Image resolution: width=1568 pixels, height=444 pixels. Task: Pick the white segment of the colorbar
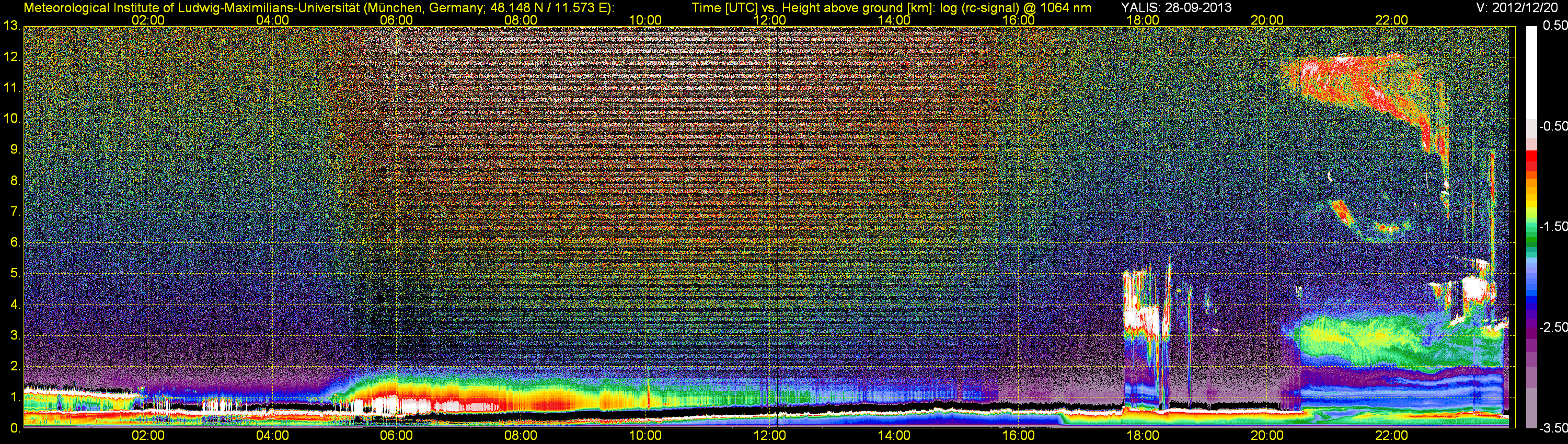pyautogui.click(x=1531, y=72)
